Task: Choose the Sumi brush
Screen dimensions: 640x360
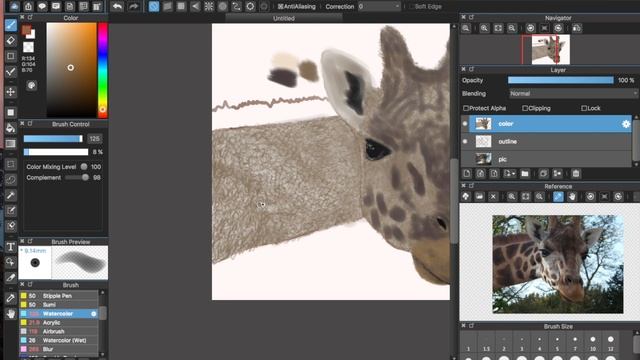Action: click(x=58, y=305)
